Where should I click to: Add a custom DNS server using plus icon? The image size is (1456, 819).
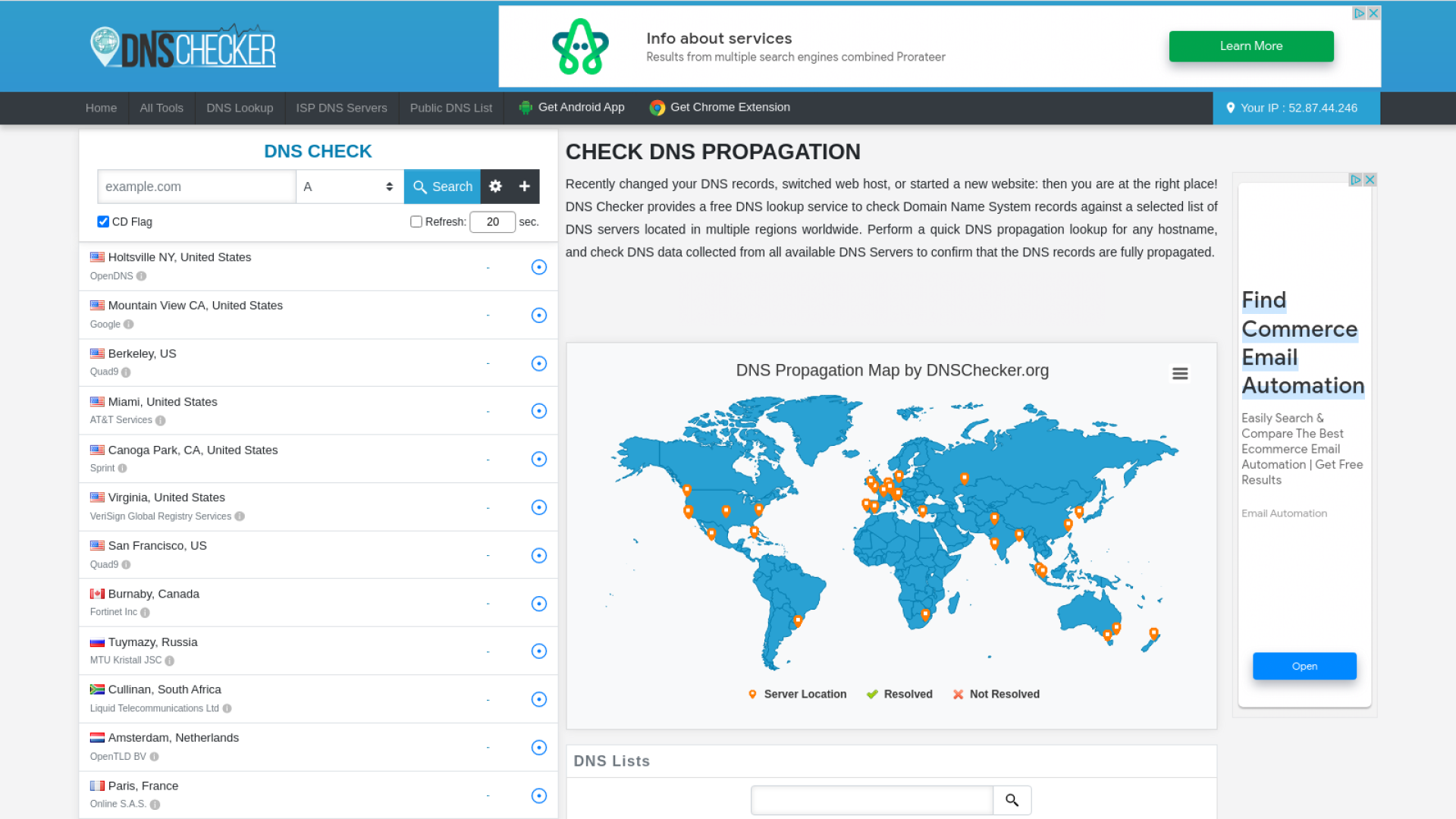click(x=524, y=186)
